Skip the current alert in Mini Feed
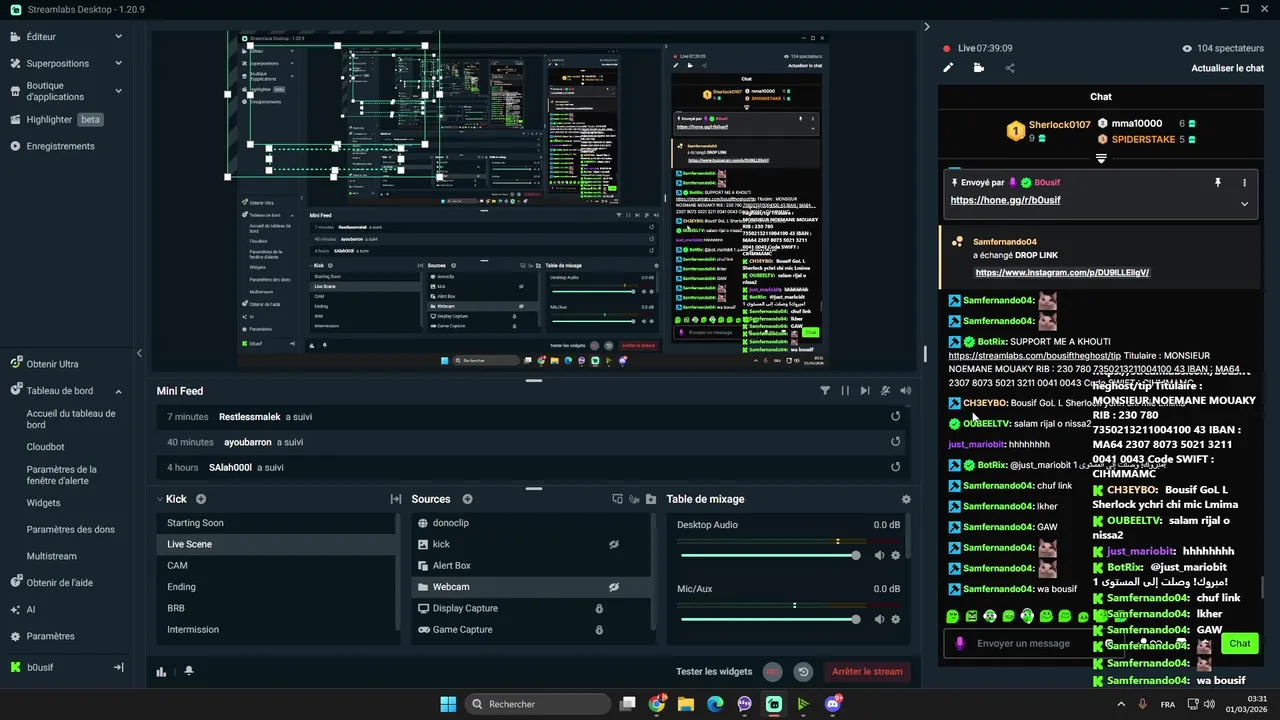This screenshot has height=720, width=1280. (865, 391)
